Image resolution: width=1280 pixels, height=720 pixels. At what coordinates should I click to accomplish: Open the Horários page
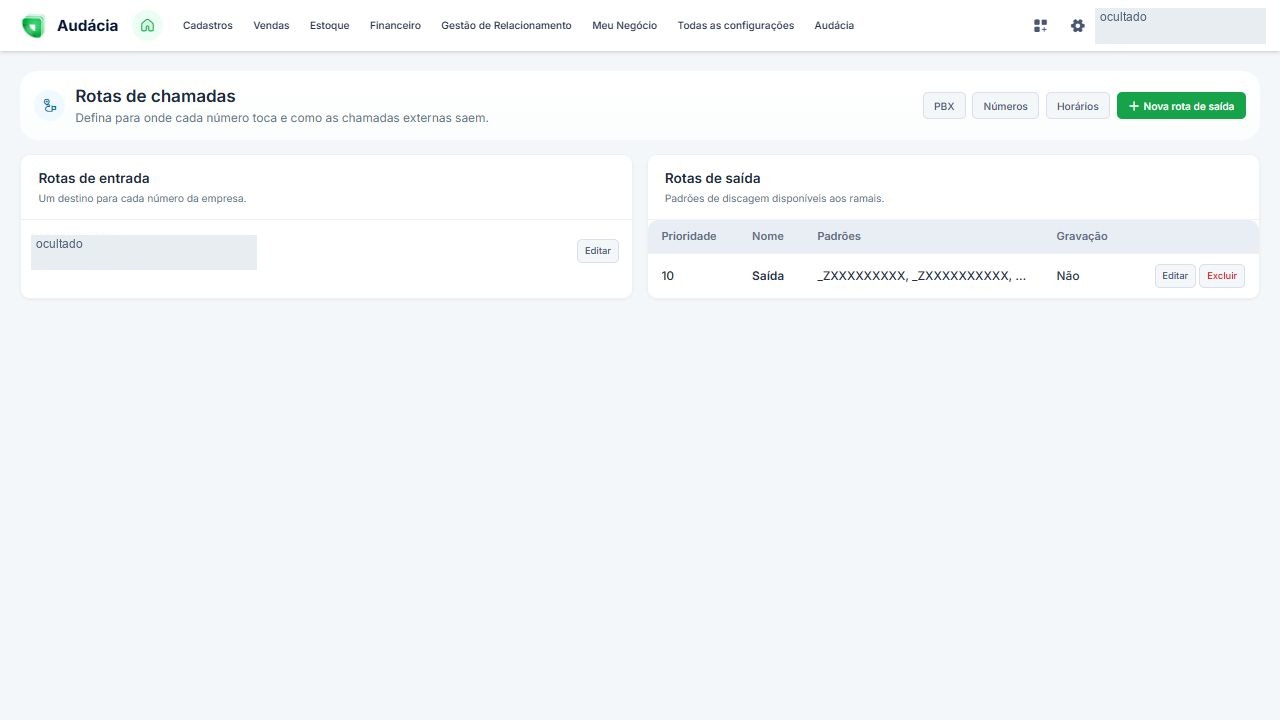click(1078, 106)
